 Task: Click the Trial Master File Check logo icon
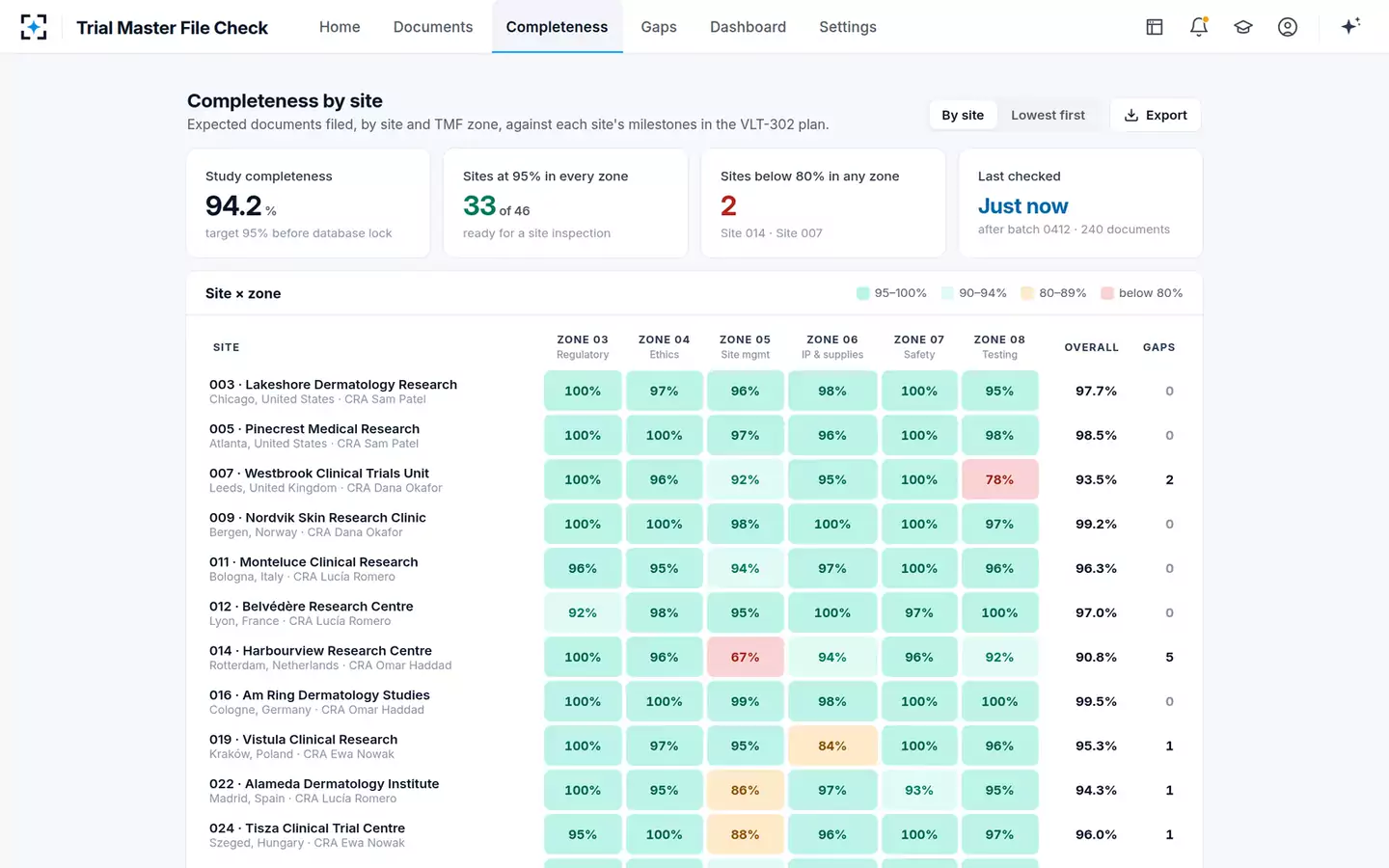pyautogui.click(x=34, y=27)
